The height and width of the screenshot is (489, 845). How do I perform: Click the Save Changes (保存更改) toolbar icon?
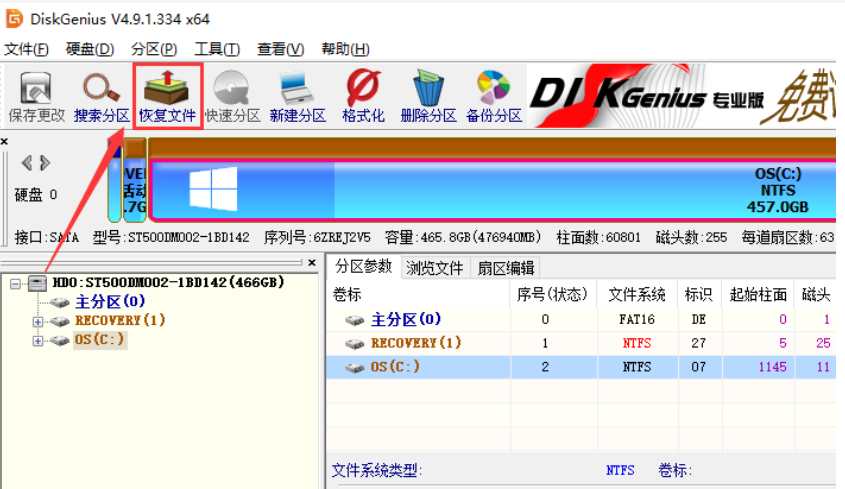pos(36,98)
